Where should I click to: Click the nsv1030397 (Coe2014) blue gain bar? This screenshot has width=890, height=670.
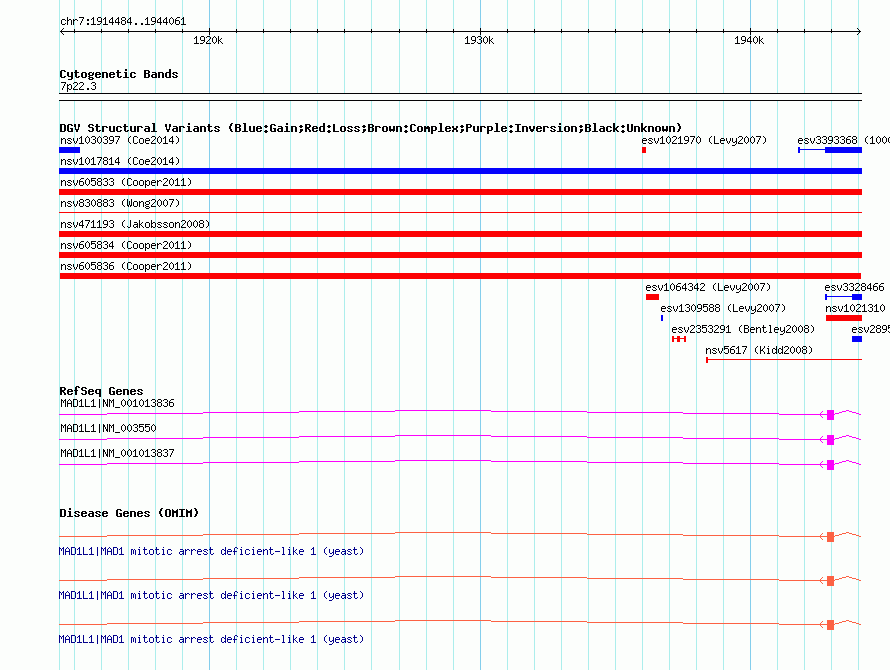(69, 150)
